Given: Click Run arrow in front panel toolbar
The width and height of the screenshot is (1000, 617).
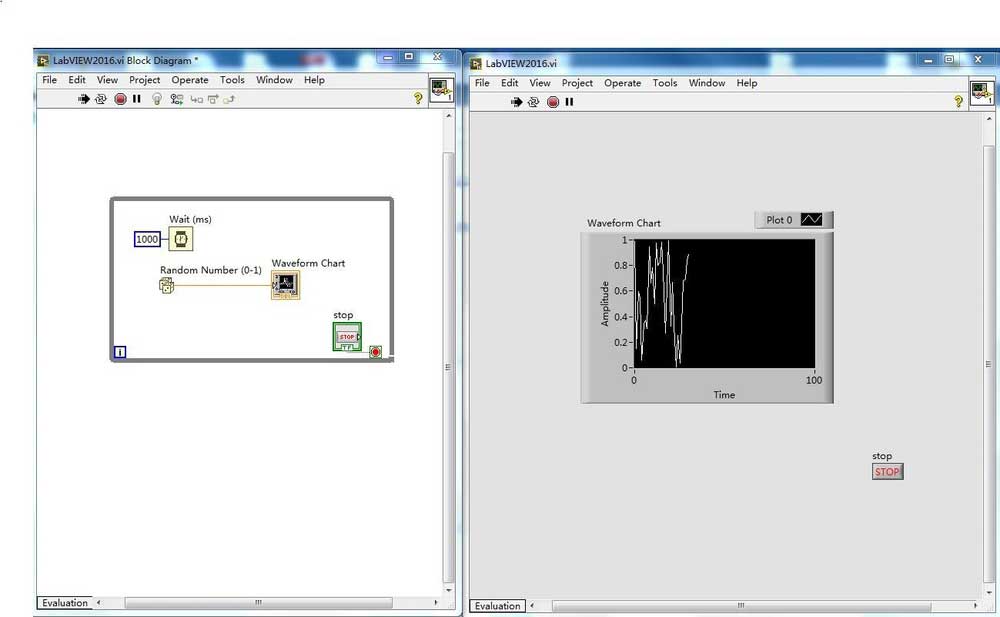Looking at the screenshot, I should pyautogui.click(x=517, y=102).
